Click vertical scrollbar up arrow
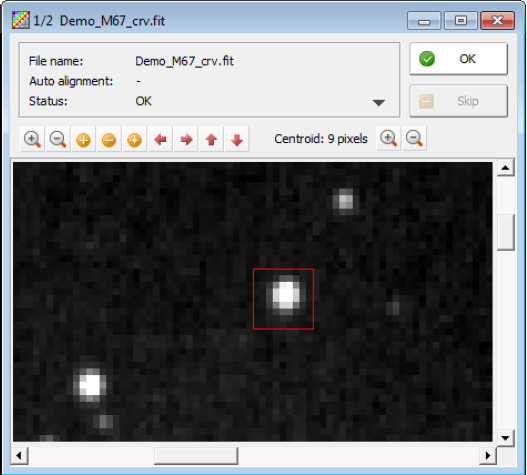This screenshot has width=527, height=475. tap(505, 167)
